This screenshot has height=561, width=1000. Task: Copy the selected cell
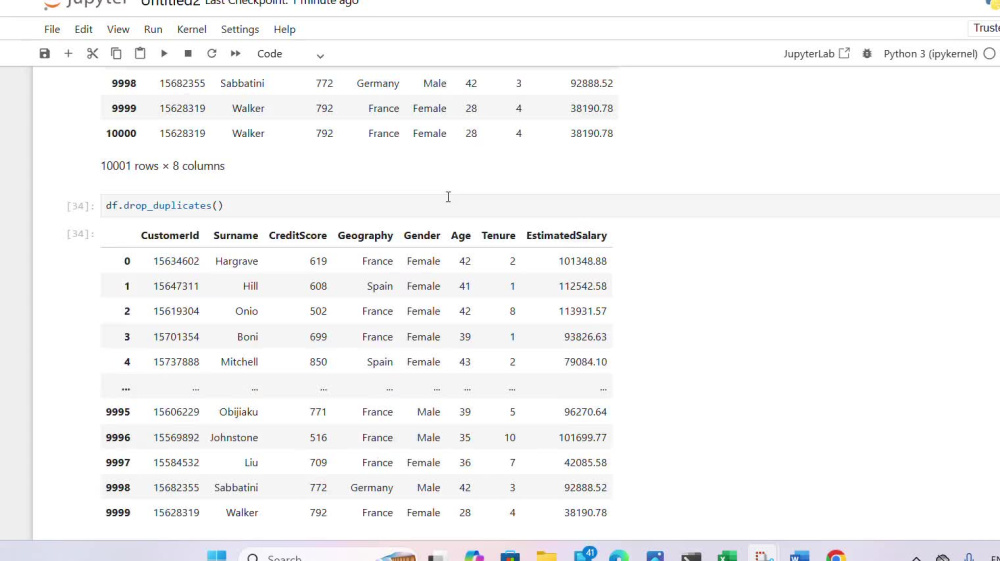tap(116, 54)
